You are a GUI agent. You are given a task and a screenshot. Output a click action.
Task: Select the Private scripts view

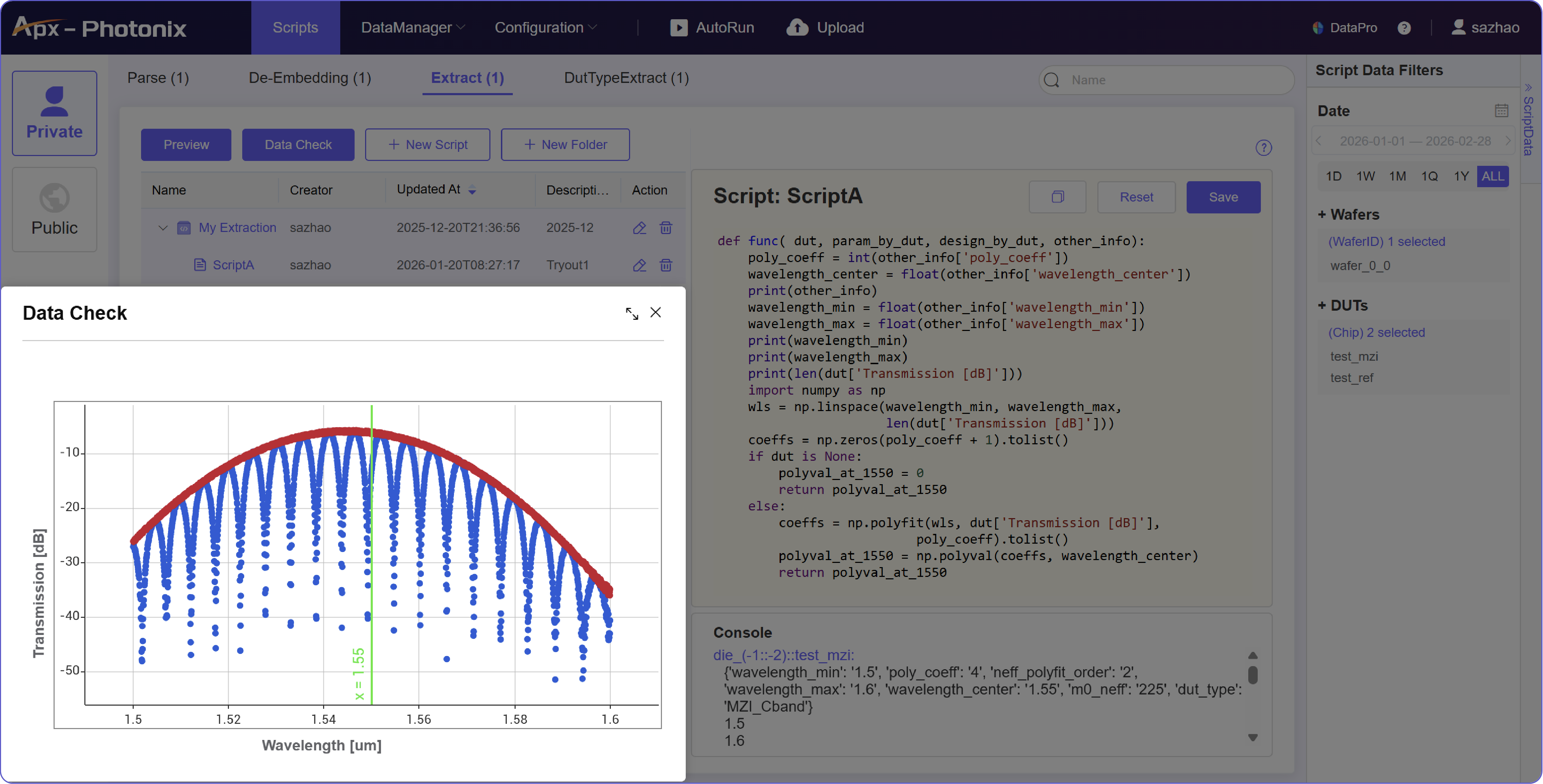(x=54, y=113)
